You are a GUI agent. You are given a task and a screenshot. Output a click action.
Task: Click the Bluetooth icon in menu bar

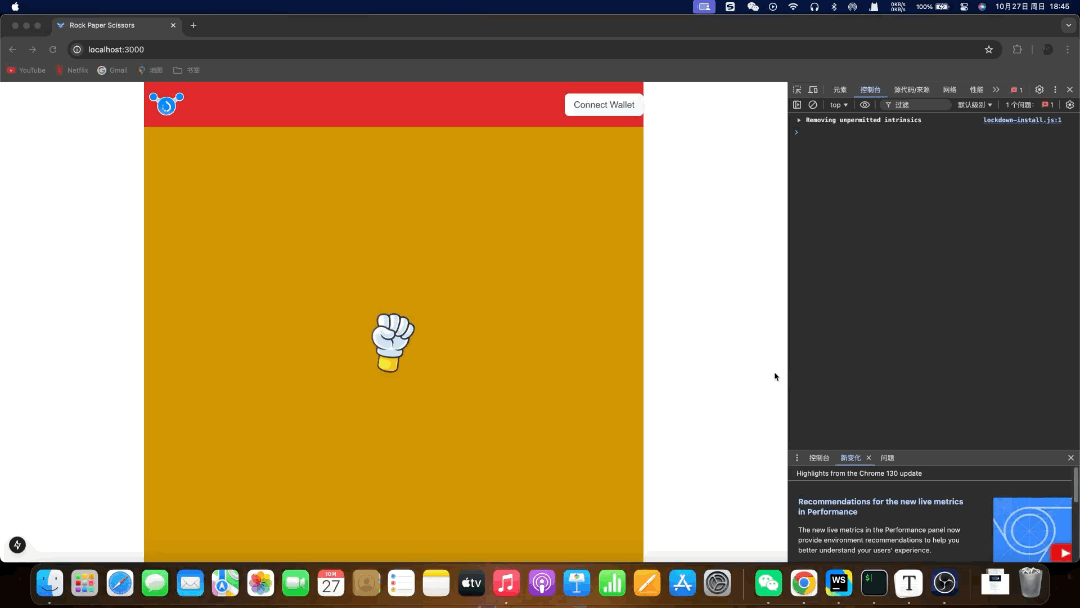tap(833, 7)
